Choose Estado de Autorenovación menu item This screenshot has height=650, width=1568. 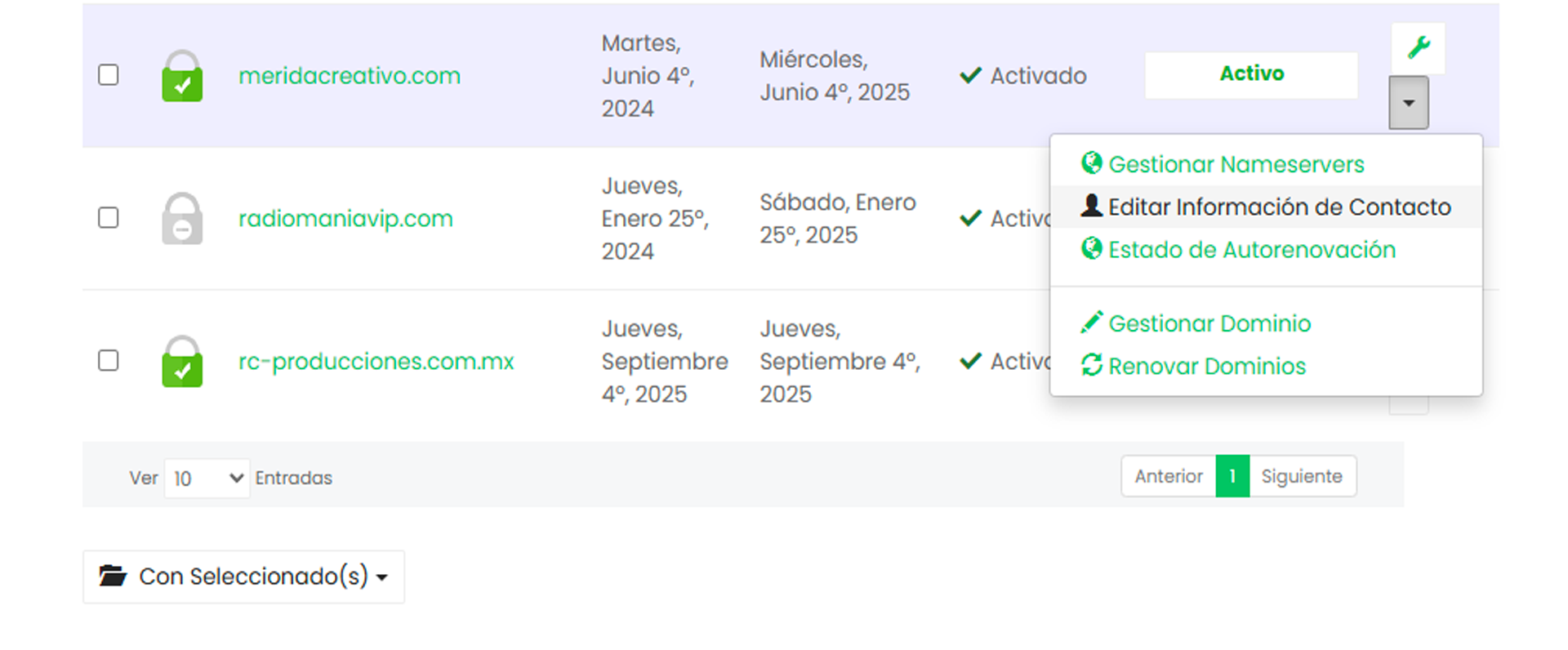click(1251, 250)
